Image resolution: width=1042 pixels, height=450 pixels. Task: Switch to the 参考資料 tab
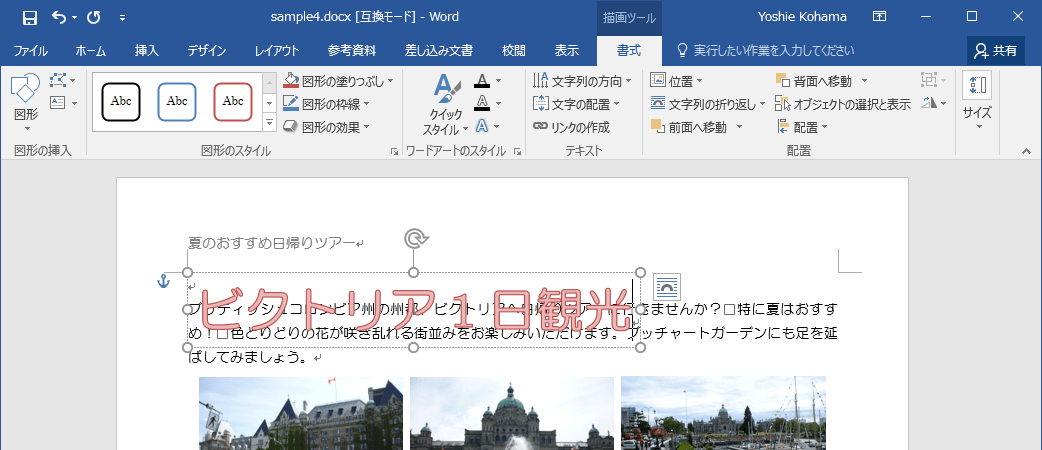click(352, 51)
